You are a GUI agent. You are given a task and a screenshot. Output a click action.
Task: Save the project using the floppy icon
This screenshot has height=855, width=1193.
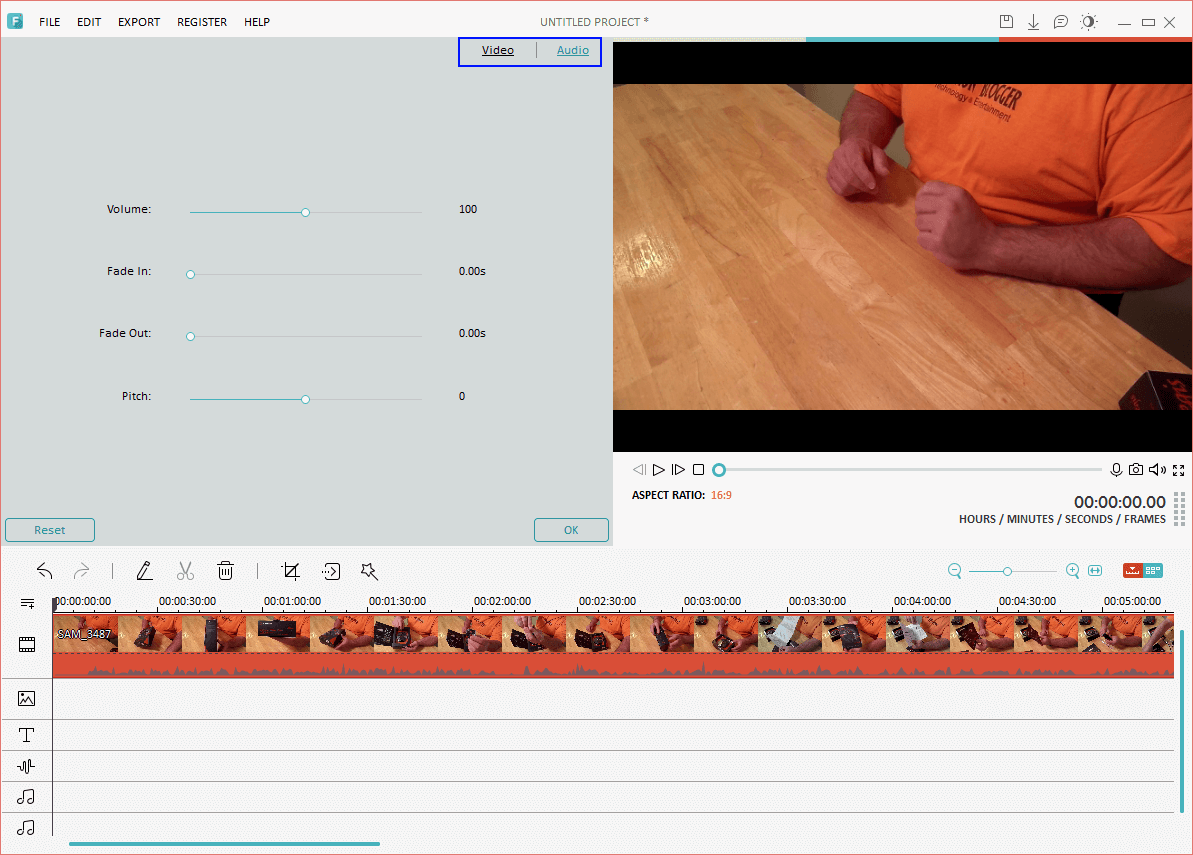point(1007,22)
